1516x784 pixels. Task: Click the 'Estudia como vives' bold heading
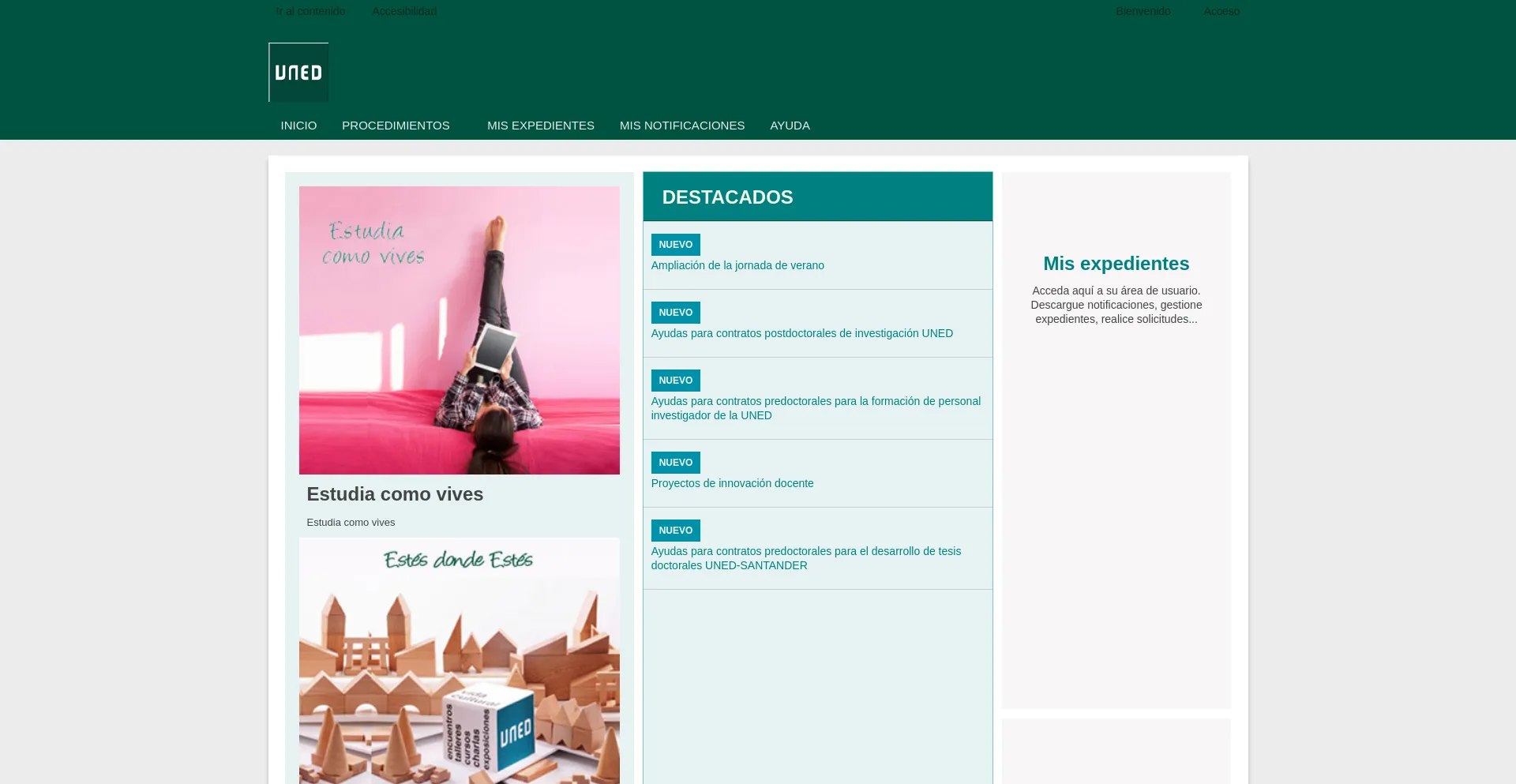(395, 494)
